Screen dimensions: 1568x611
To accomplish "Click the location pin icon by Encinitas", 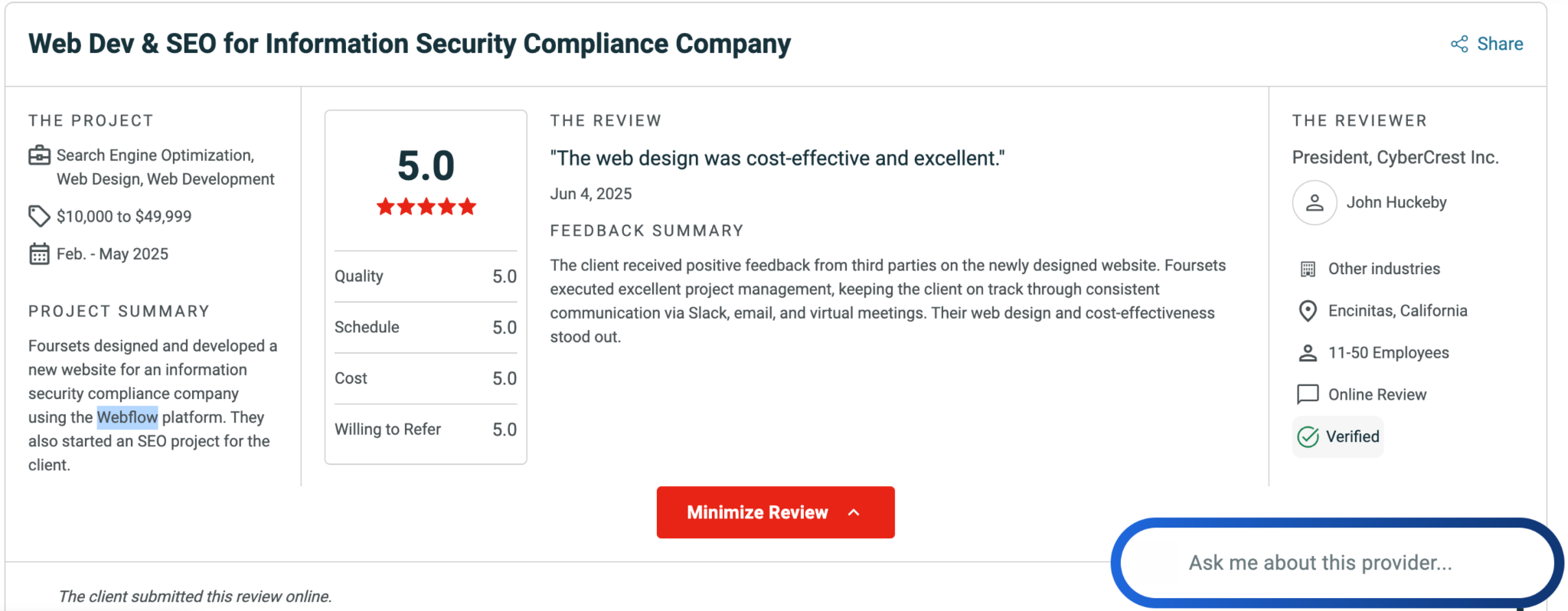I will coord(1308,311).
